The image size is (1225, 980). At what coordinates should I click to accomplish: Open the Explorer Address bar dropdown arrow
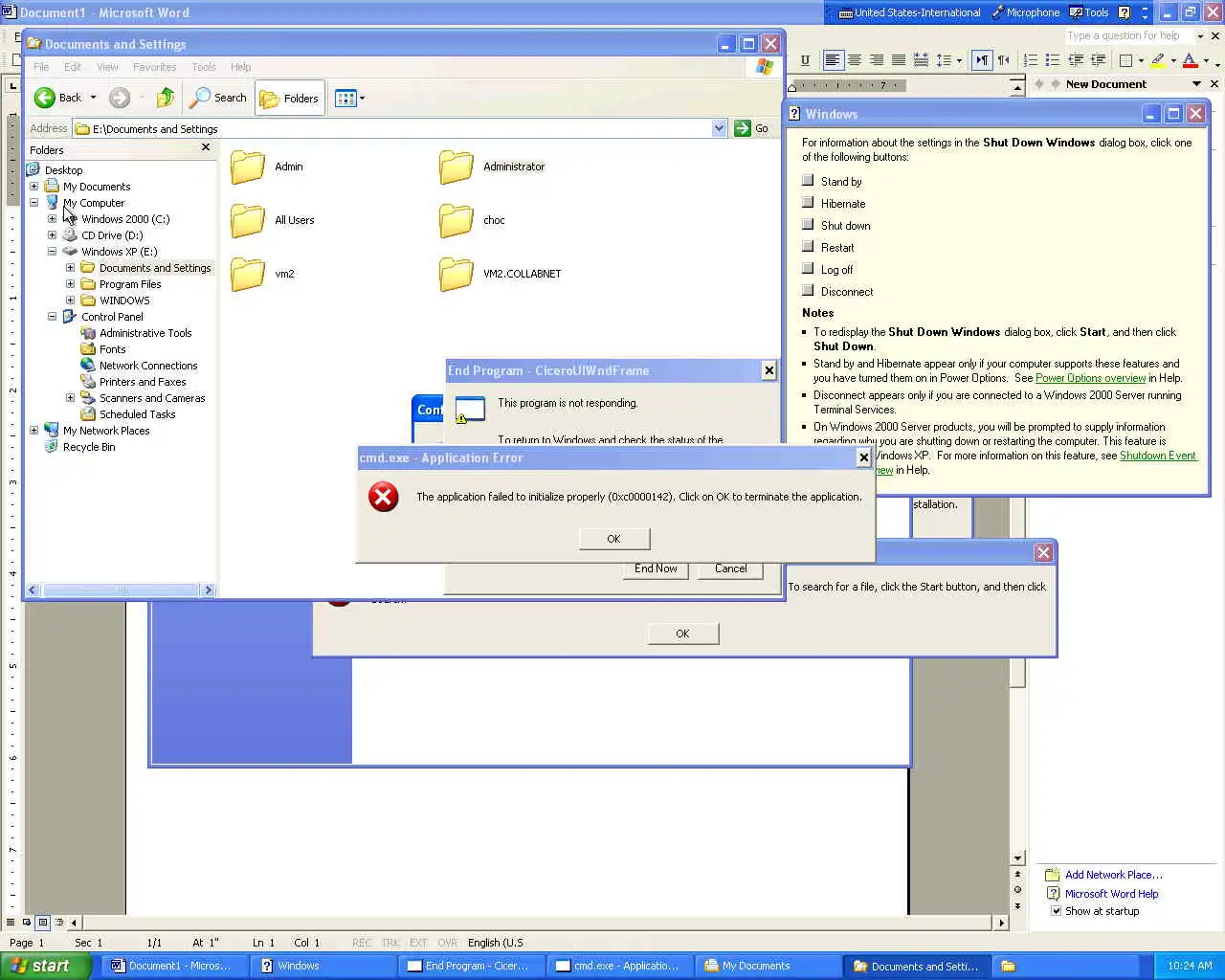click(x=719, y=128)
